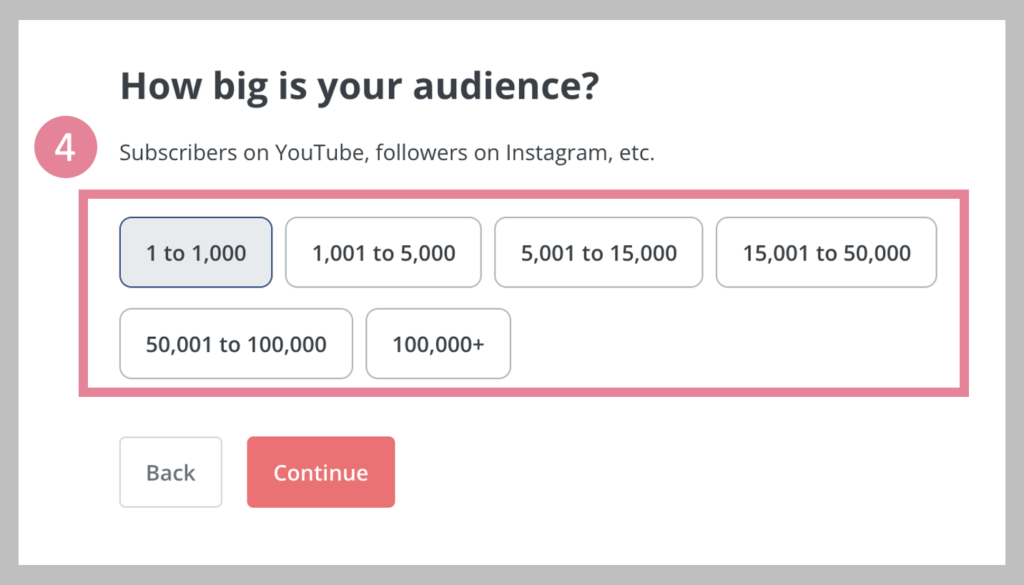
Task: Return to previous question using Back
Action: 171,472
